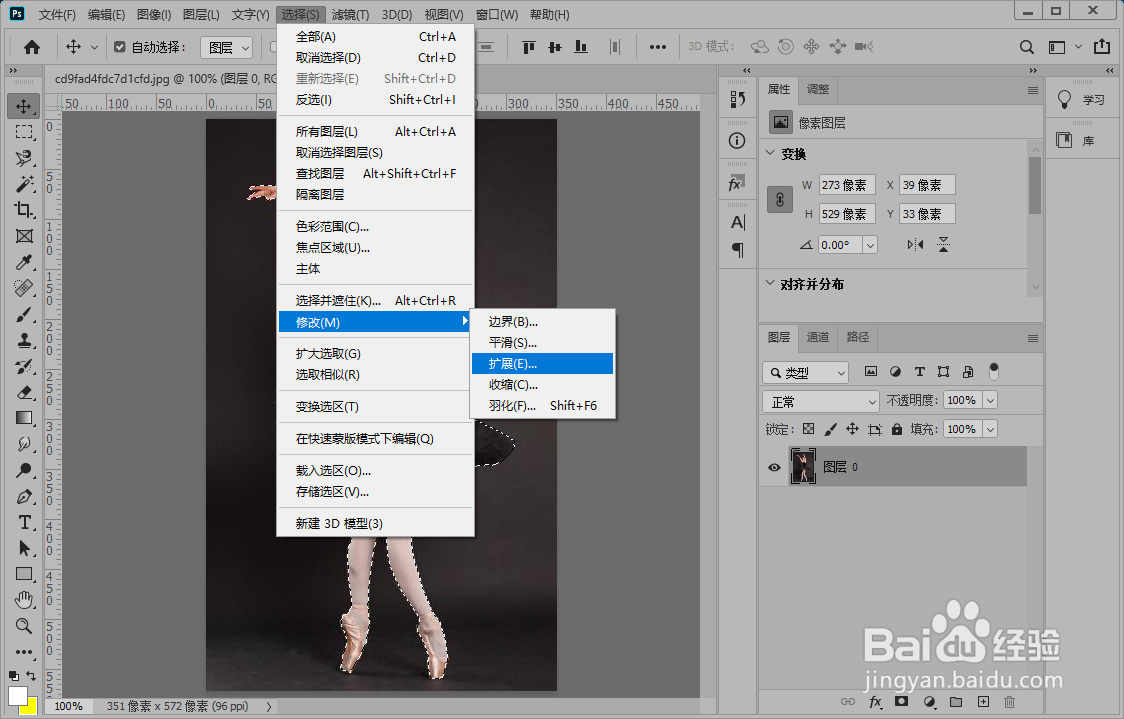Screen dimensions: 1124x719
Task: Flip horizontally in properties panel
Action: click(x=915, y=244)
